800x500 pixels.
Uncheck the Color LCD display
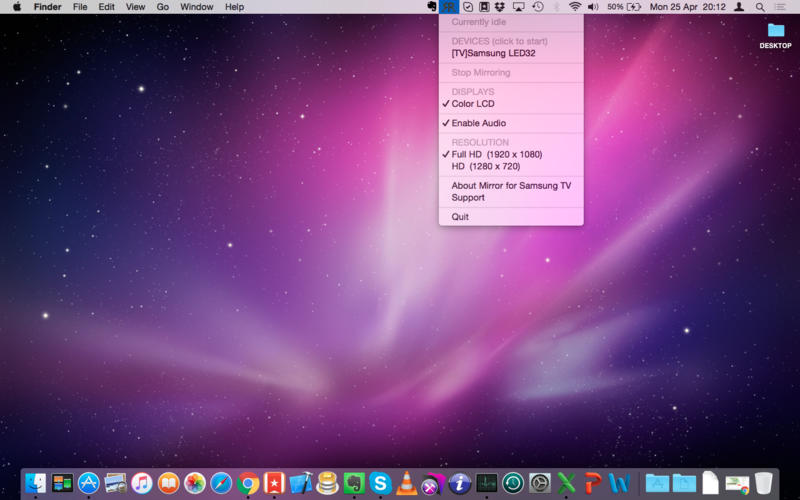coord(472,104)
